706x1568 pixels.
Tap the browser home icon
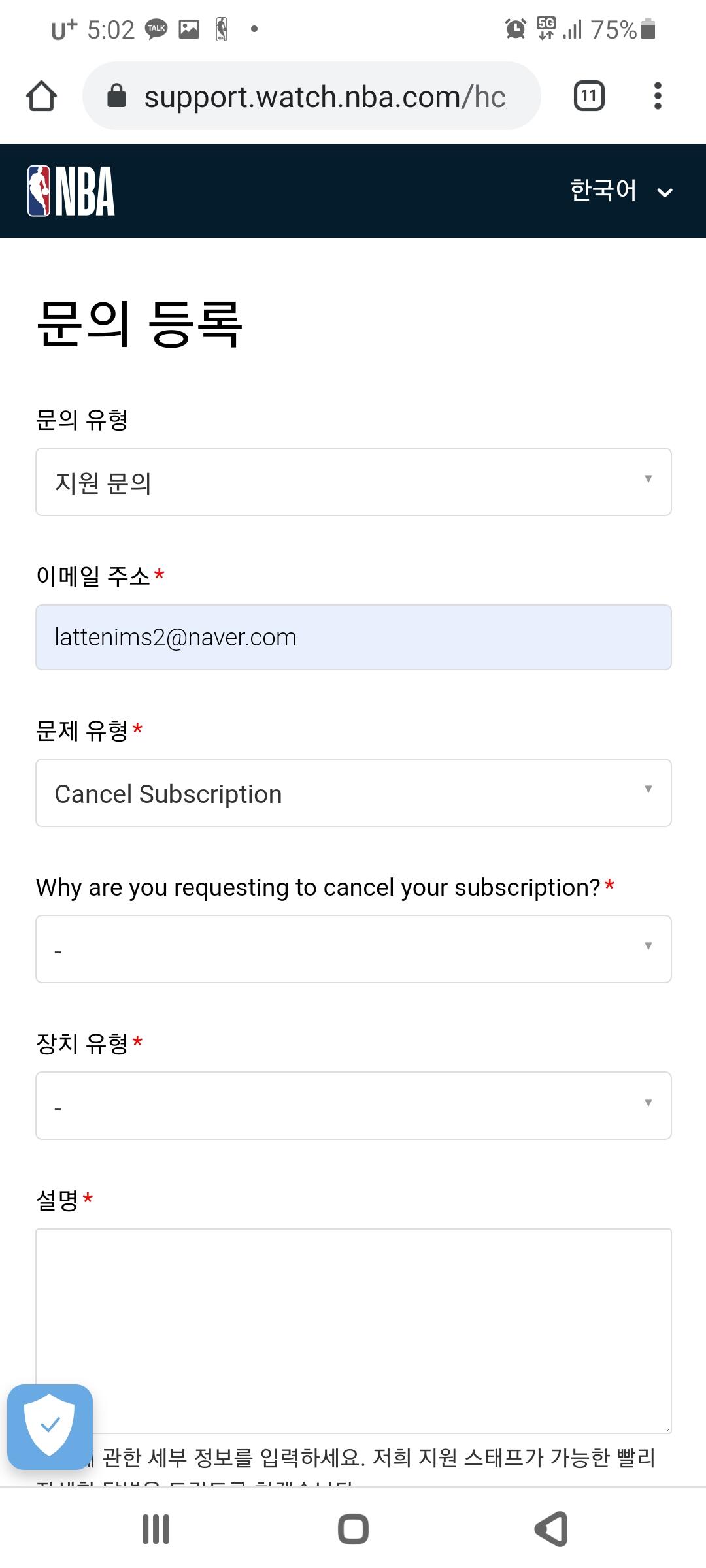point(41,96)
